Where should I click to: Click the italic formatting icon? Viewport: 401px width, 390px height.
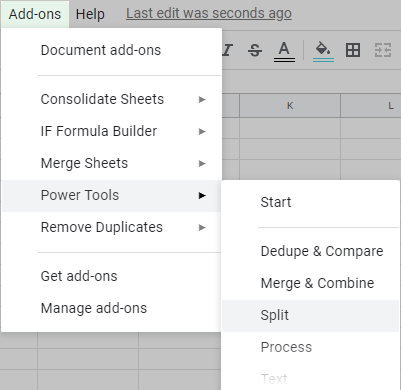point(227,51)
